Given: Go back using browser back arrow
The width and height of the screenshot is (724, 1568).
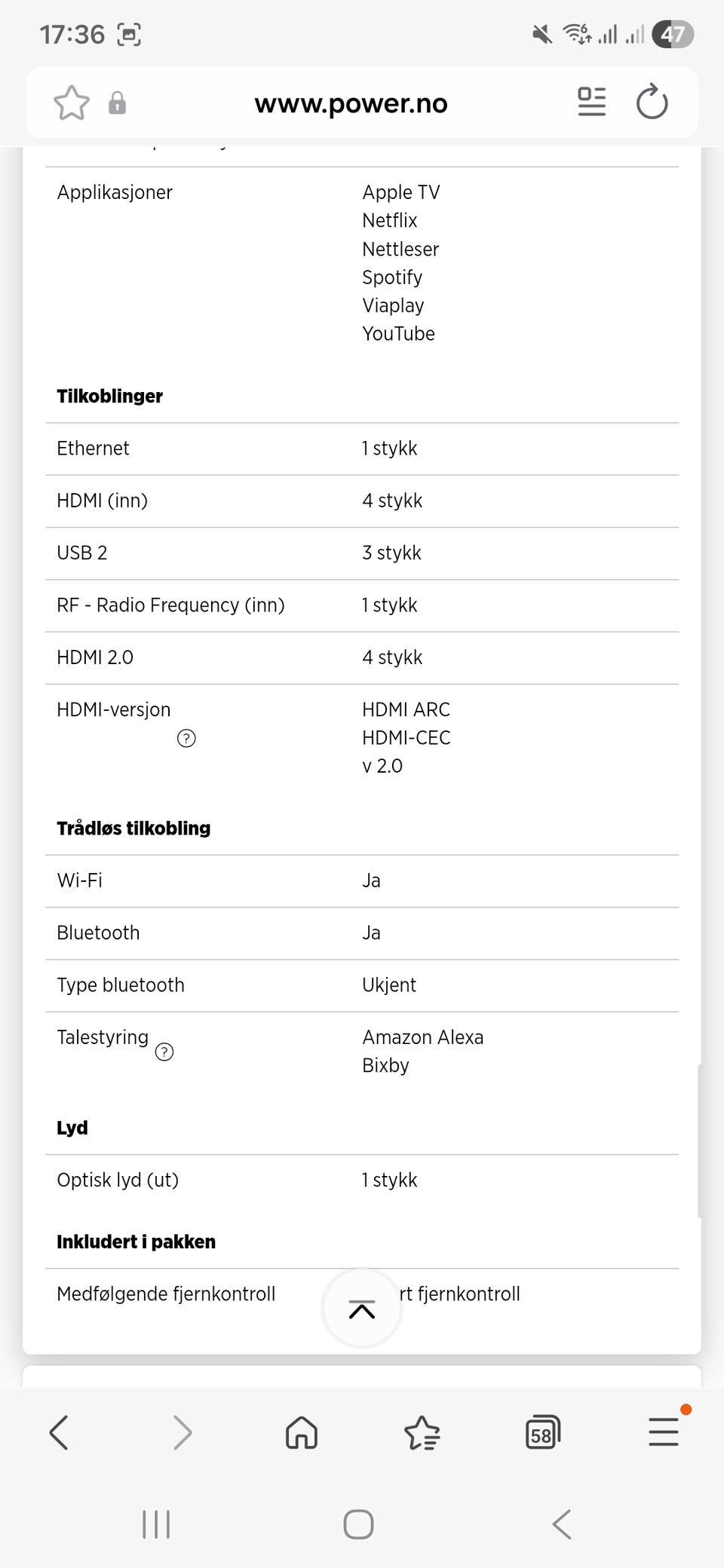Looking at the screenshot, I should coord(59,1432).
